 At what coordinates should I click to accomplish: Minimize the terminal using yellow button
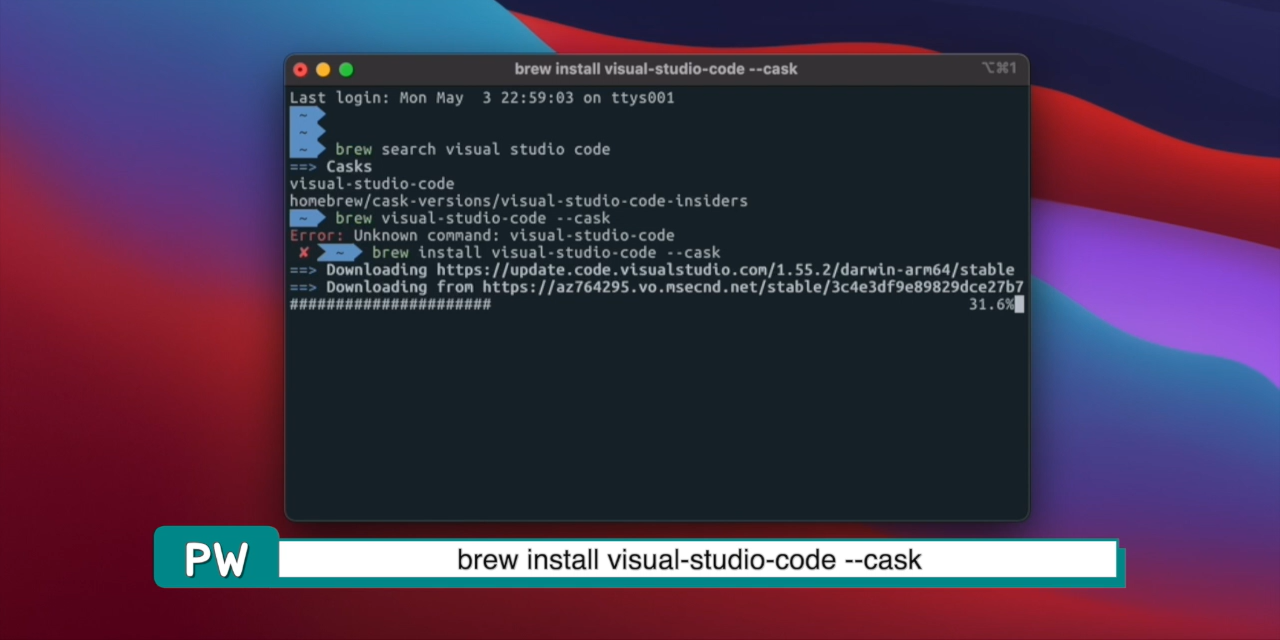323,70
